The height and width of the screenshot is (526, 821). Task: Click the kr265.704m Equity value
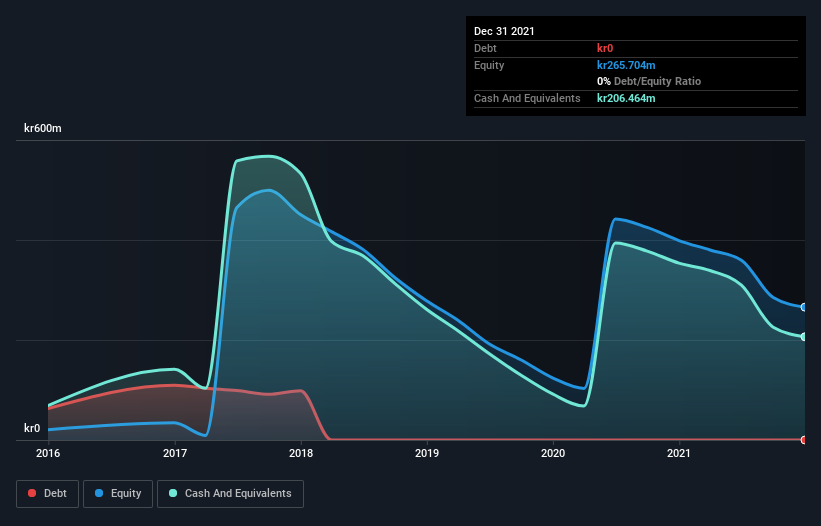pyautogui.click(x=626, y=65)
